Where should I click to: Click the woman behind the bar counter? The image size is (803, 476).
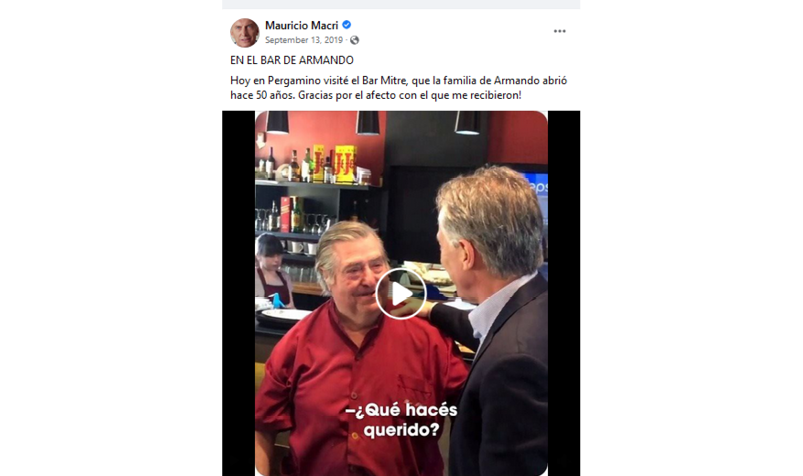272,272
